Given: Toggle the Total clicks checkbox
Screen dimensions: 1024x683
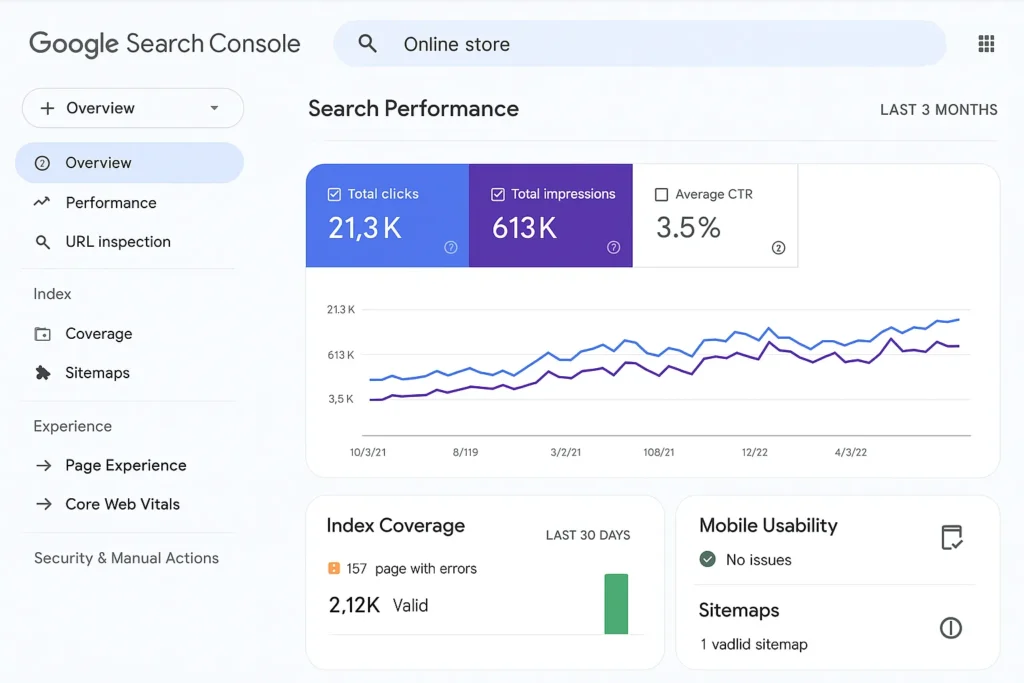Looking at the screenshot, I should click(334, 195).
